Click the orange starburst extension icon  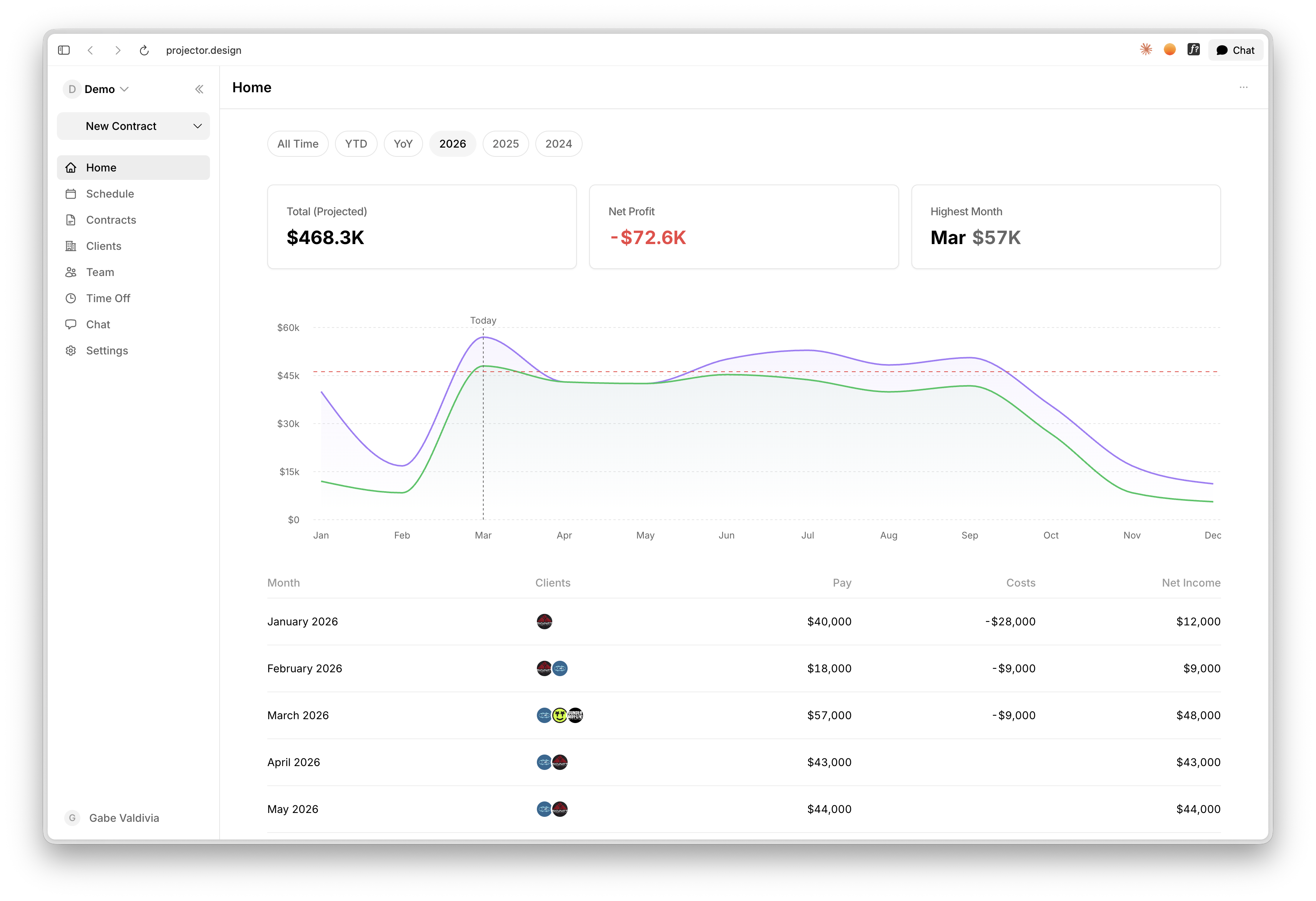[1146, 50]
